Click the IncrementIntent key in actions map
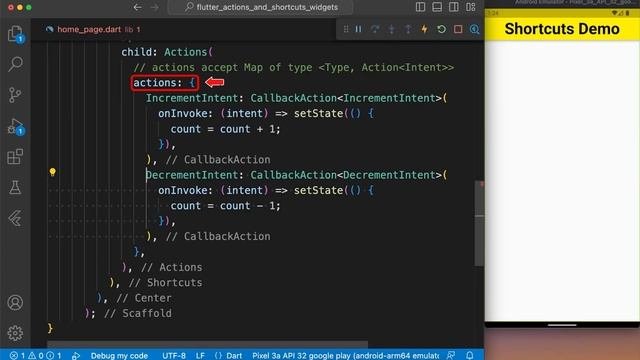The width and height of the screenshot is (640, 360). [192, 98]
